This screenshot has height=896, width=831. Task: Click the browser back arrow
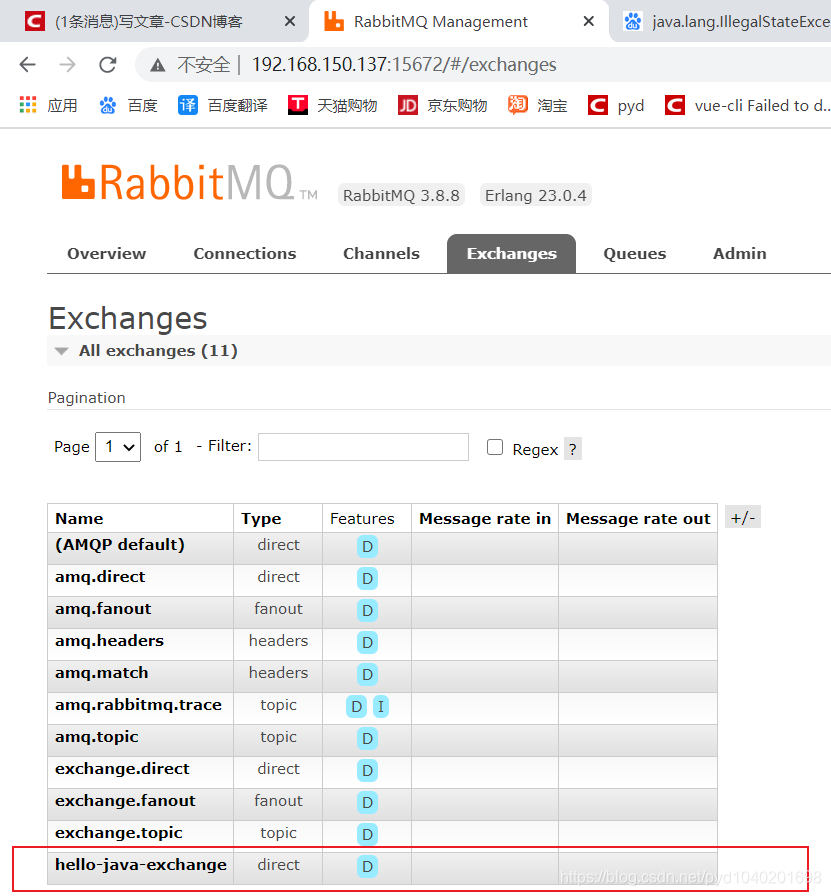[x=27, y=65]
